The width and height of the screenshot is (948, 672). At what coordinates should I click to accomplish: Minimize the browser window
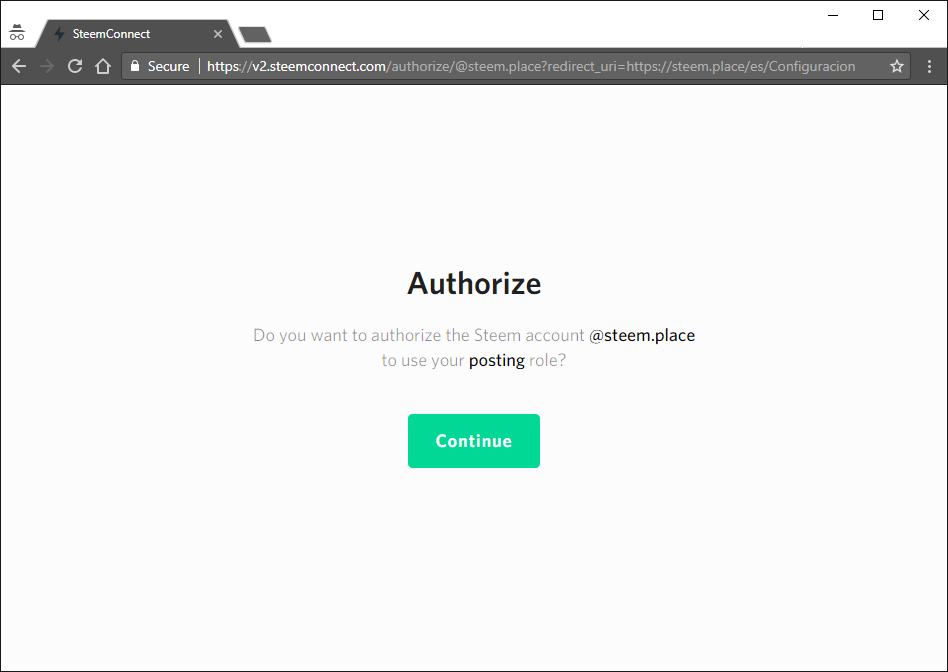[x=833, y=16]
